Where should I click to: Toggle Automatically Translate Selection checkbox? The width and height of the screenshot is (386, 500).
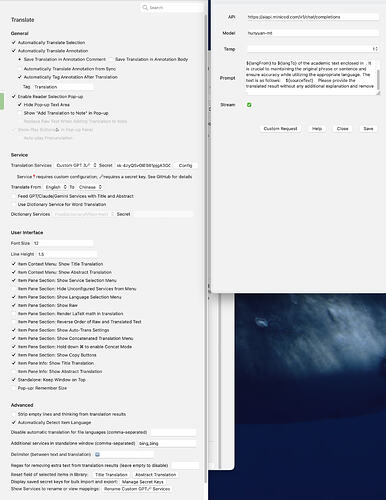point(14,42)
